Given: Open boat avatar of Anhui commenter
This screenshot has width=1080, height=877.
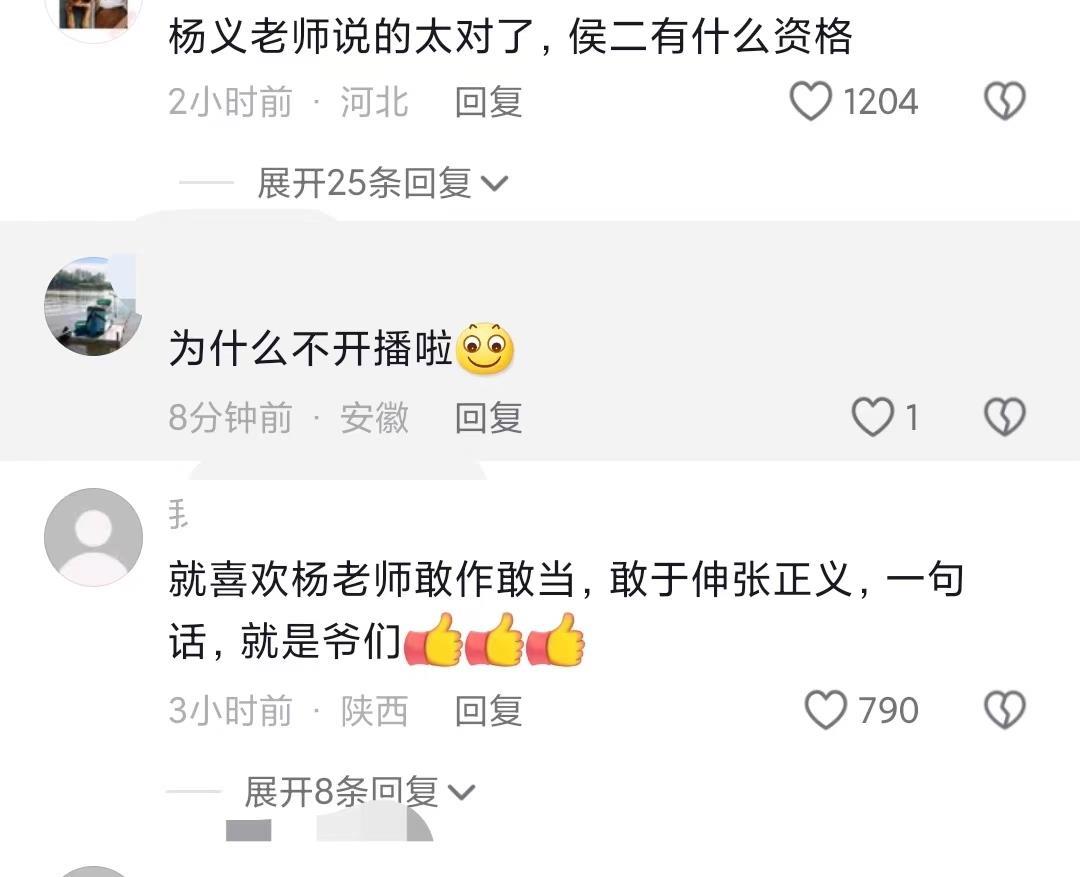Looking at the screenshot, I should [x=93, y=306].
